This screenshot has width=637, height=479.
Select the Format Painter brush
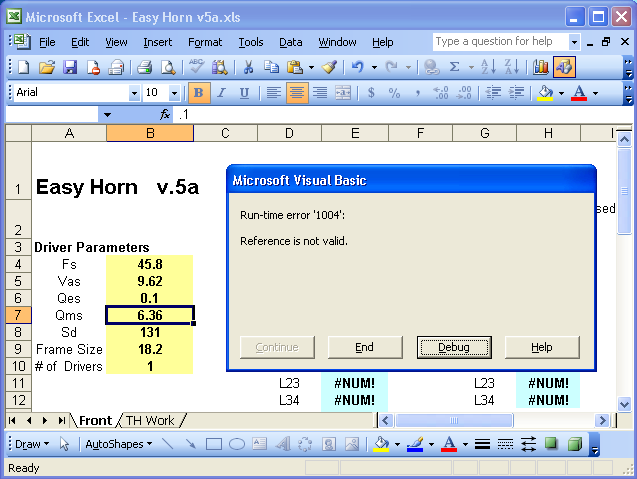329,67
